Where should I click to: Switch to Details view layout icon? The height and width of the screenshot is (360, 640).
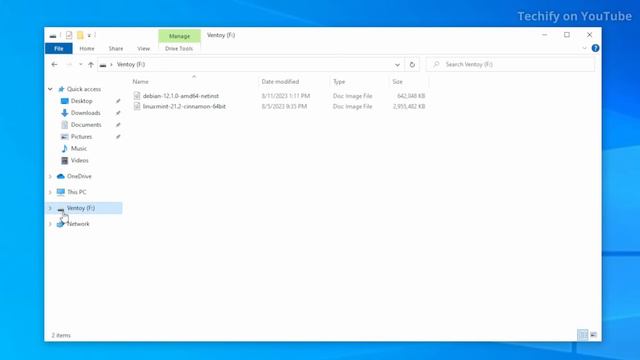click(582, 335)
